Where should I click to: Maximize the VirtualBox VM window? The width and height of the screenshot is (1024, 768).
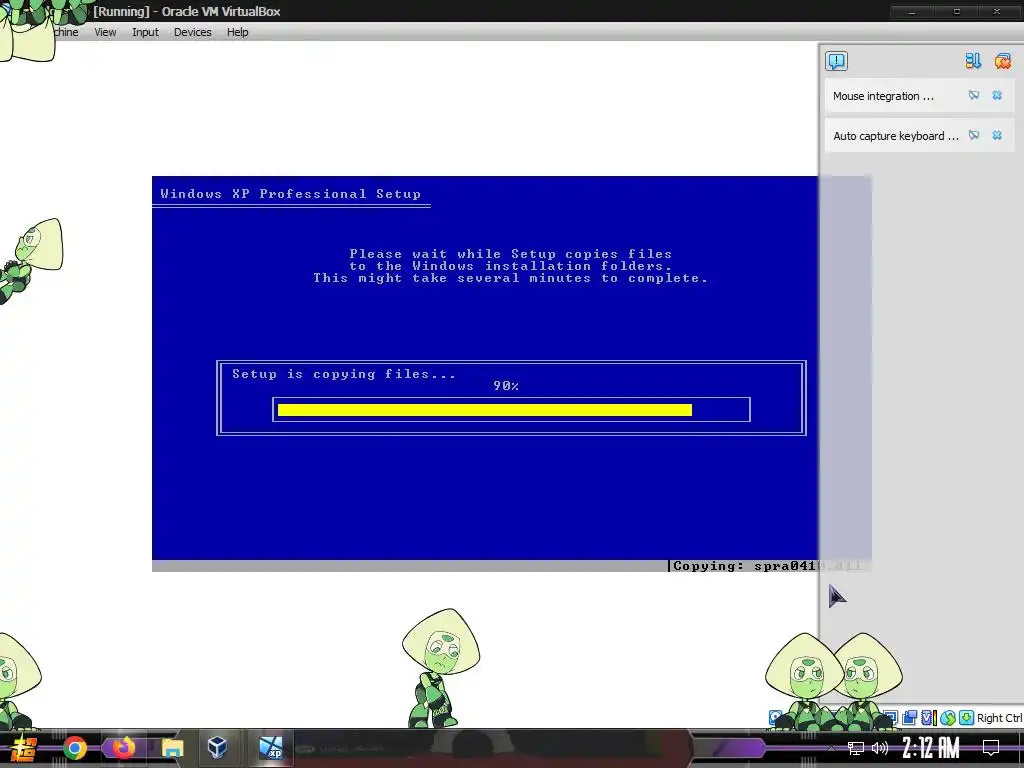957,11
